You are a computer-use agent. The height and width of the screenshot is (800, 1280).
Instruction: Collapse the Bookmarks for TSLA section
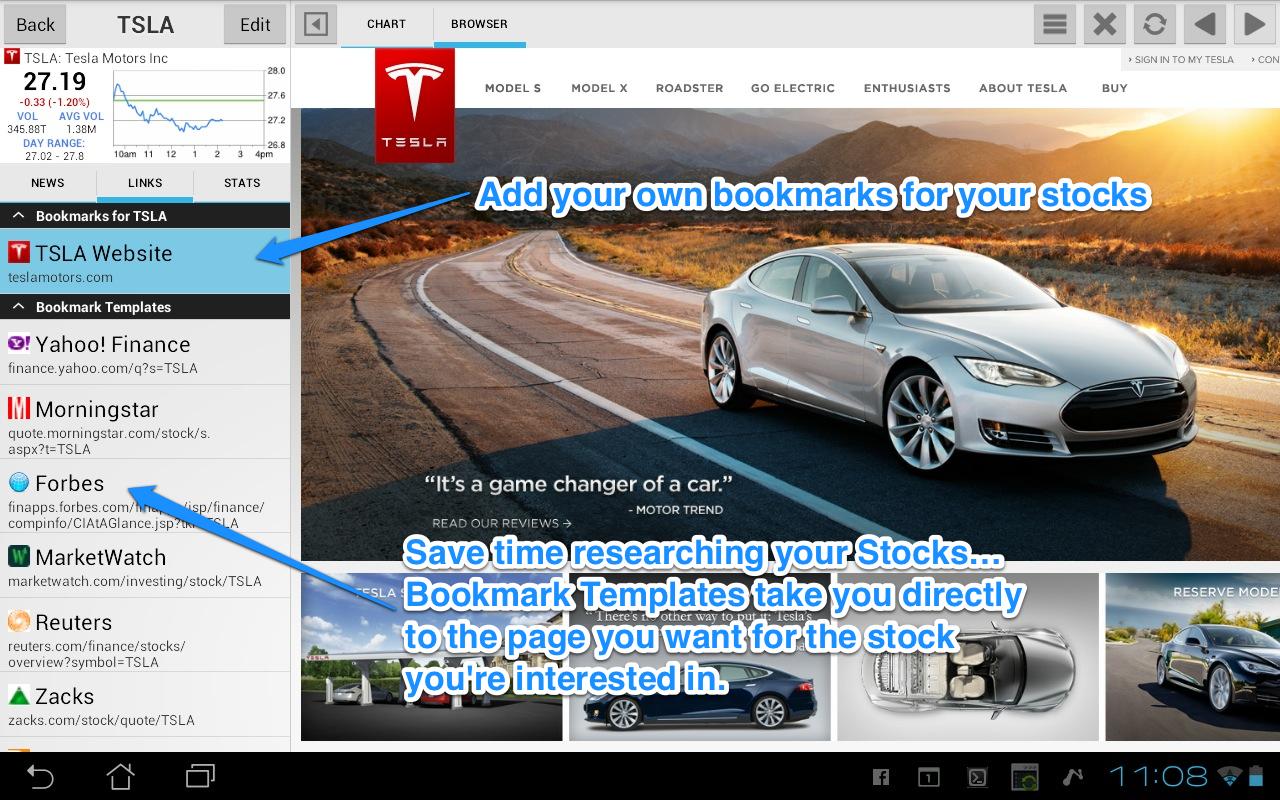coord(145,216)
